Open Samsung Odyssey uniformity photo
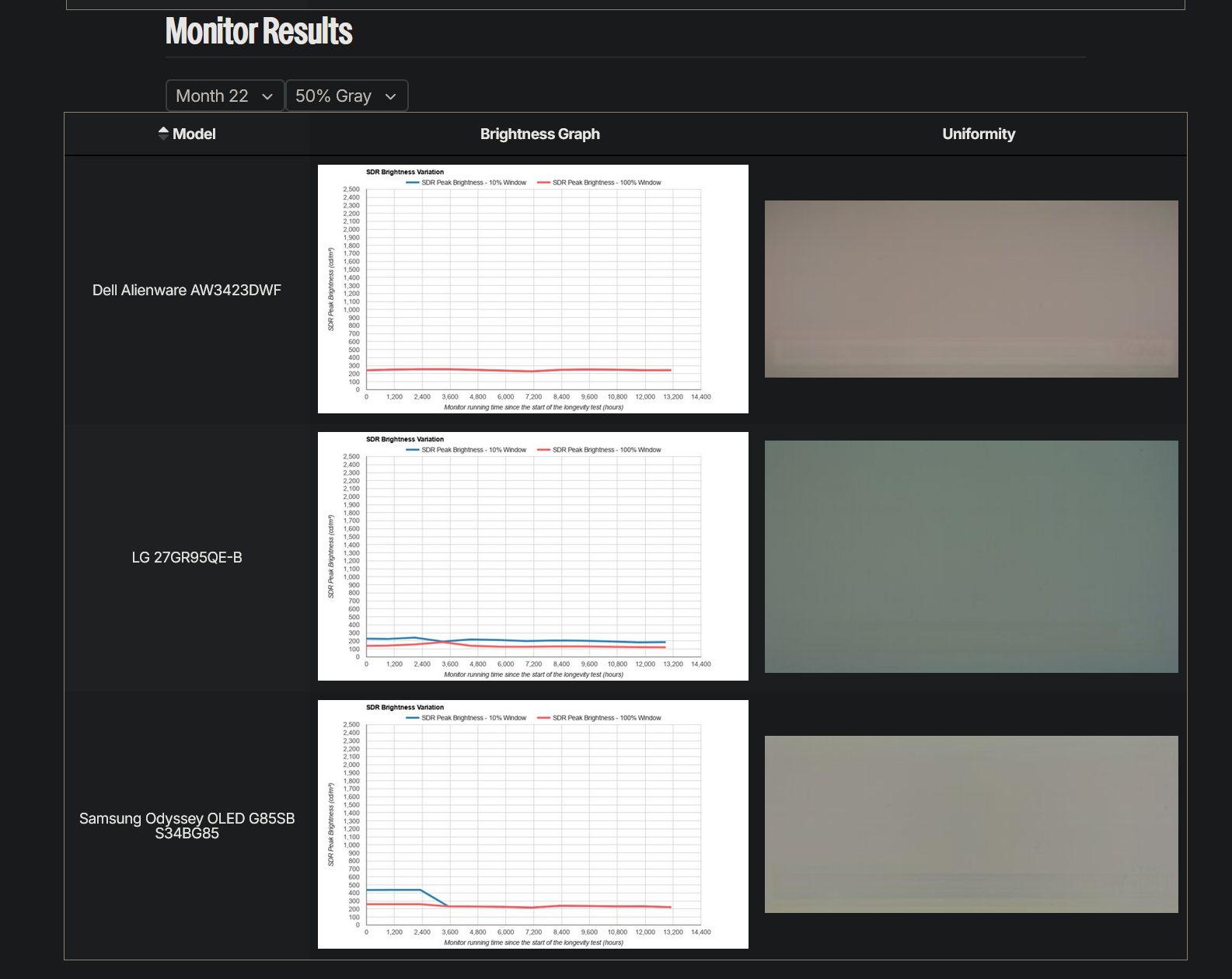Screen dimensions: 1232x979 click(972, 824)
